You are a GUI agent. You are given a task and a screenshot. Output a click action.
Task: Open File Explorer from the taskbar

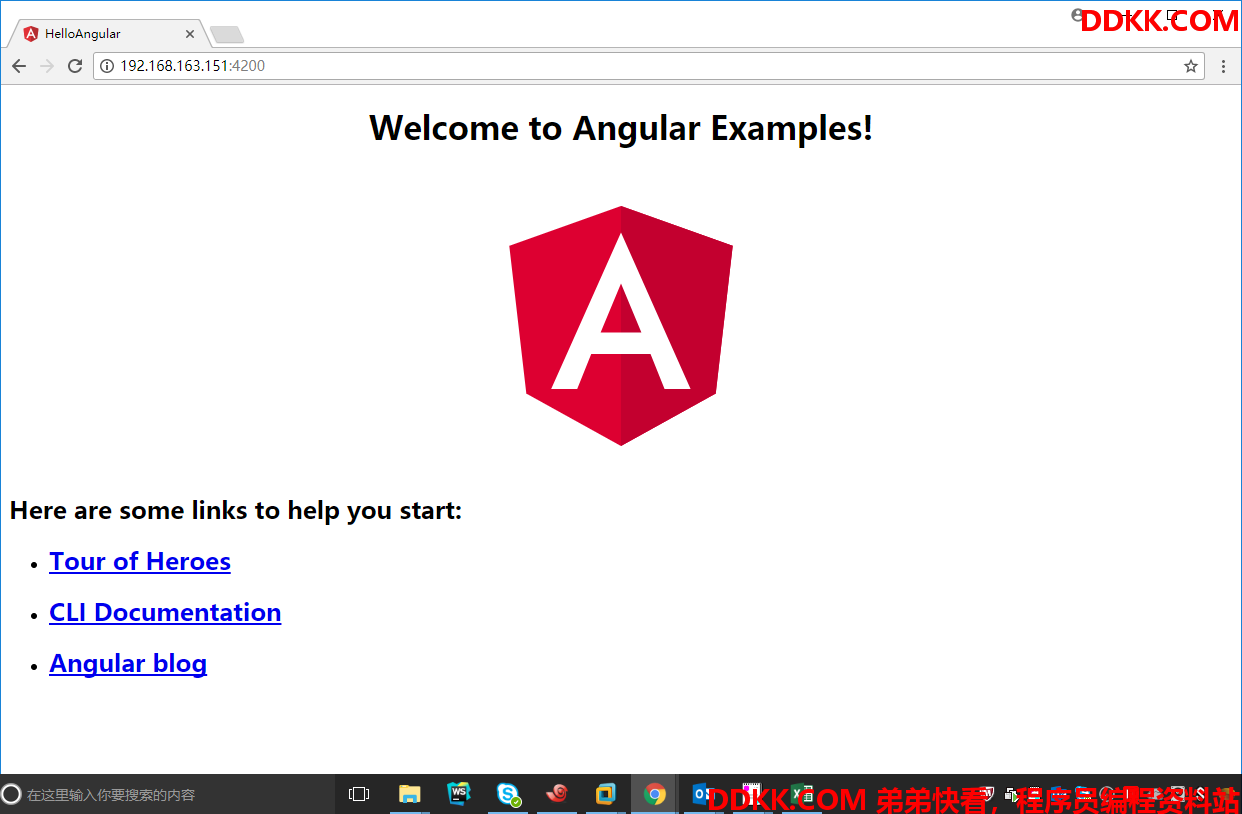tap(410, 794)
